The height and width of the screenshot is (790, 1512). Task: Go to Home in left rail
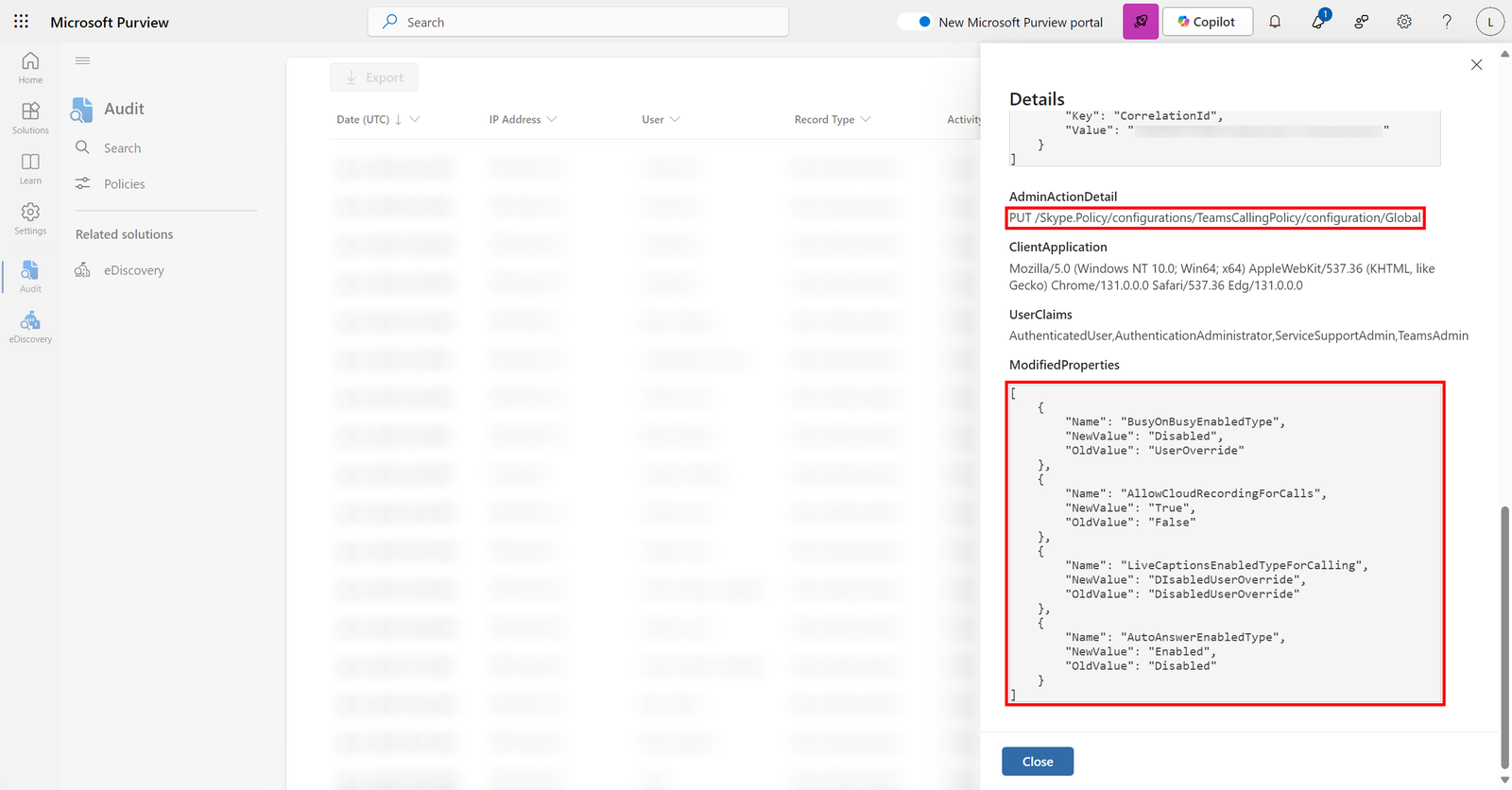(30, 68)
